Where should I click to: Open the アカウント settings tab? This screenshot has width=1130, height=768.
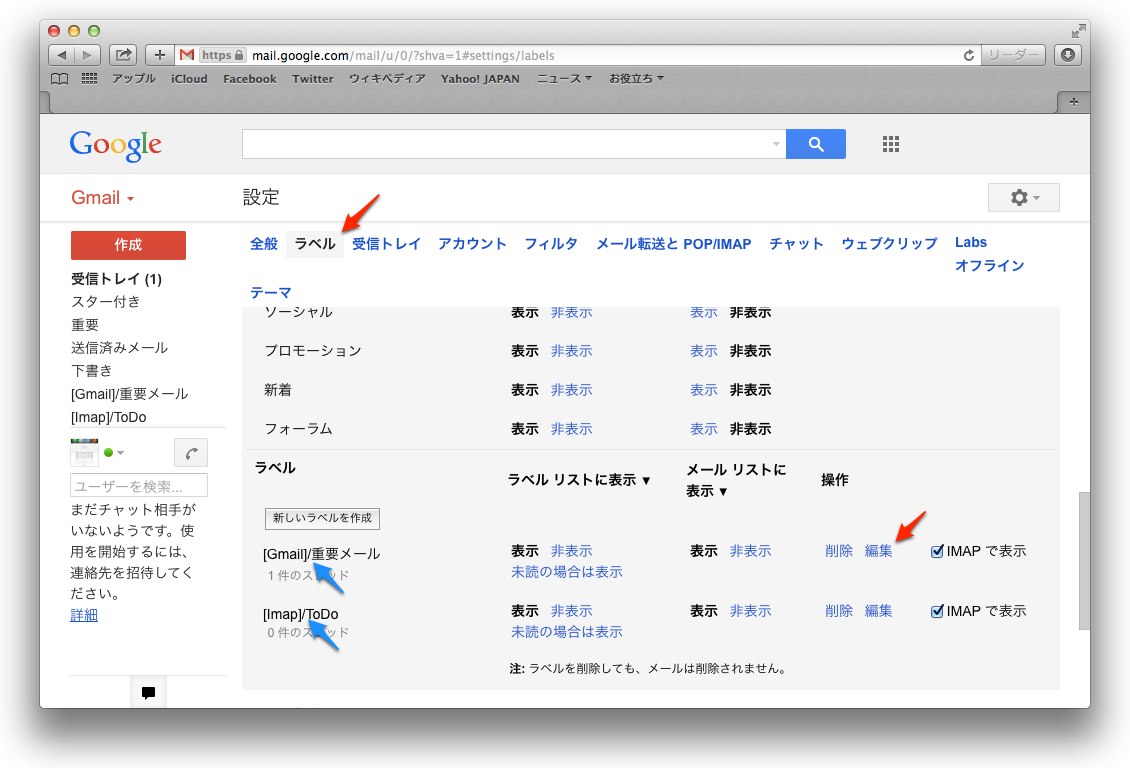(472, 244)
